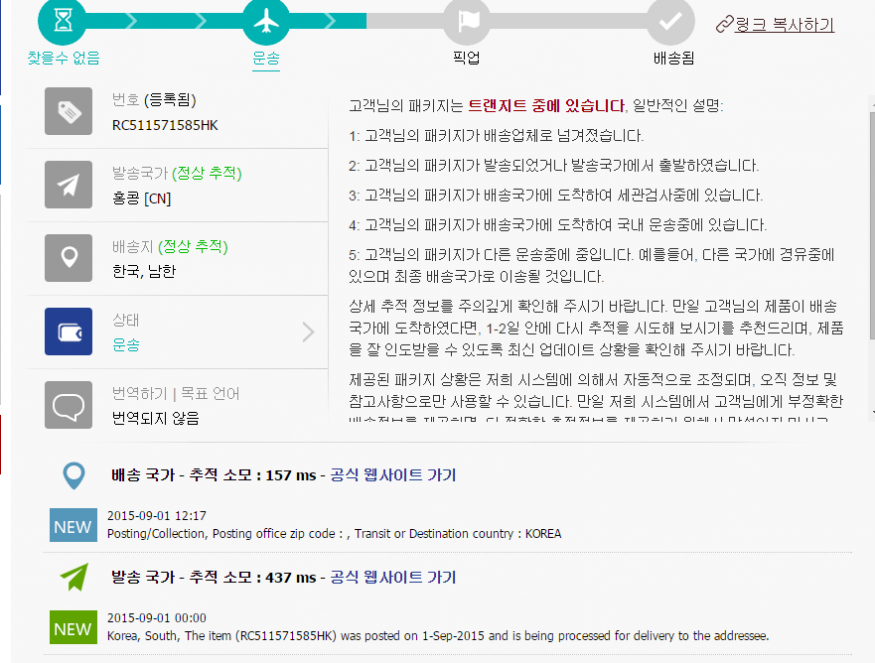
Task: Open origin country 공식 웹사이트 가기 link
Action: pyautogui.click(x=393, y=577)
